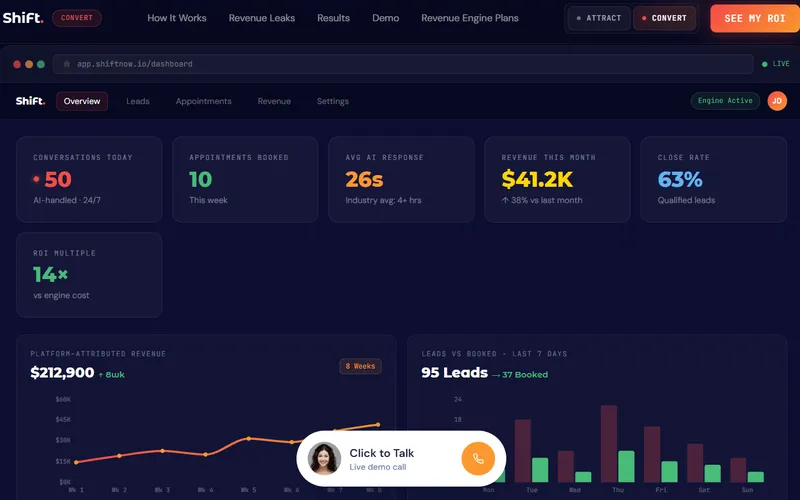
Task: Switch to the Leads tab
Action: point(138,101)
